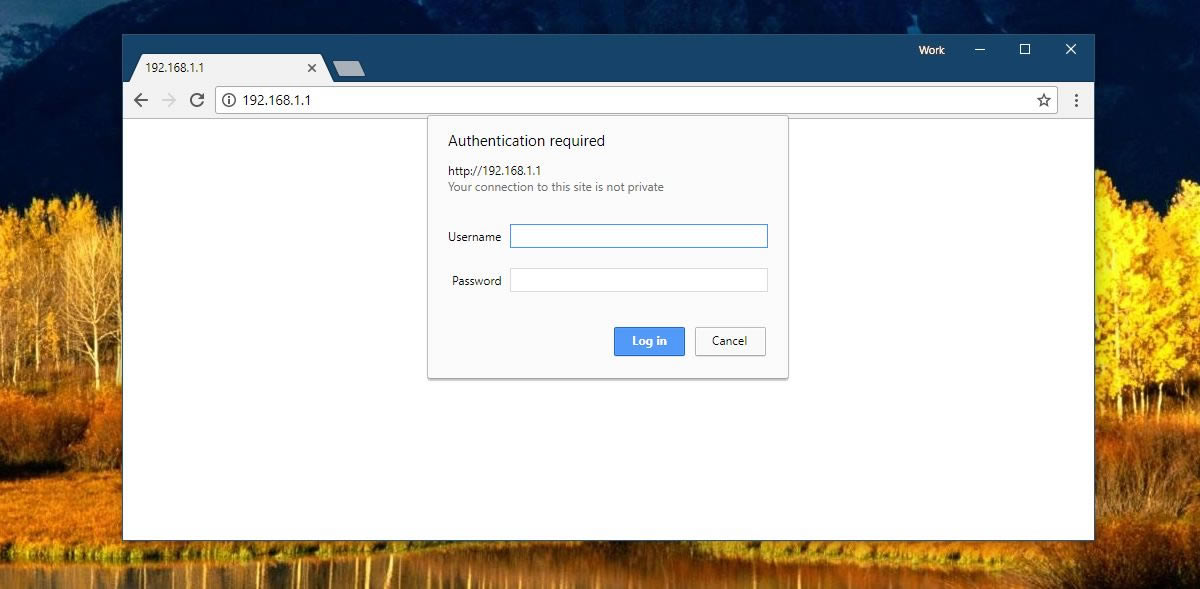Viewport: 1200px width, 589px height.
Task: Focus the Password input field
Action: [x=638, y=280]
